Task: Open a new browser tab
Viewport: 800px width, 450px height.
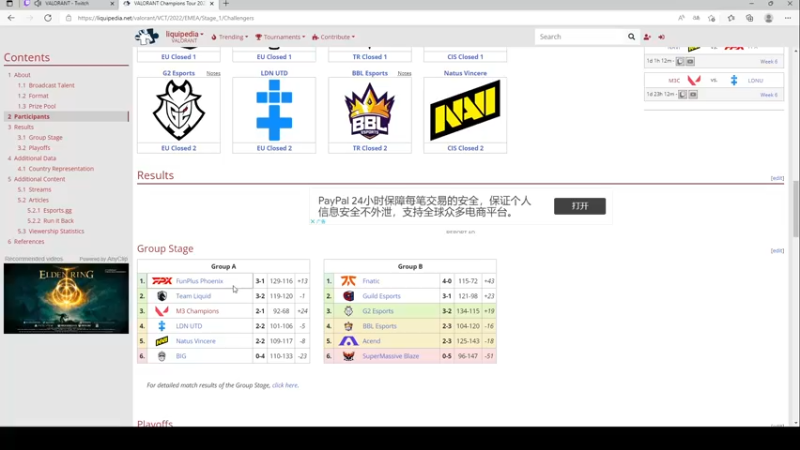Action: (226, 4)
